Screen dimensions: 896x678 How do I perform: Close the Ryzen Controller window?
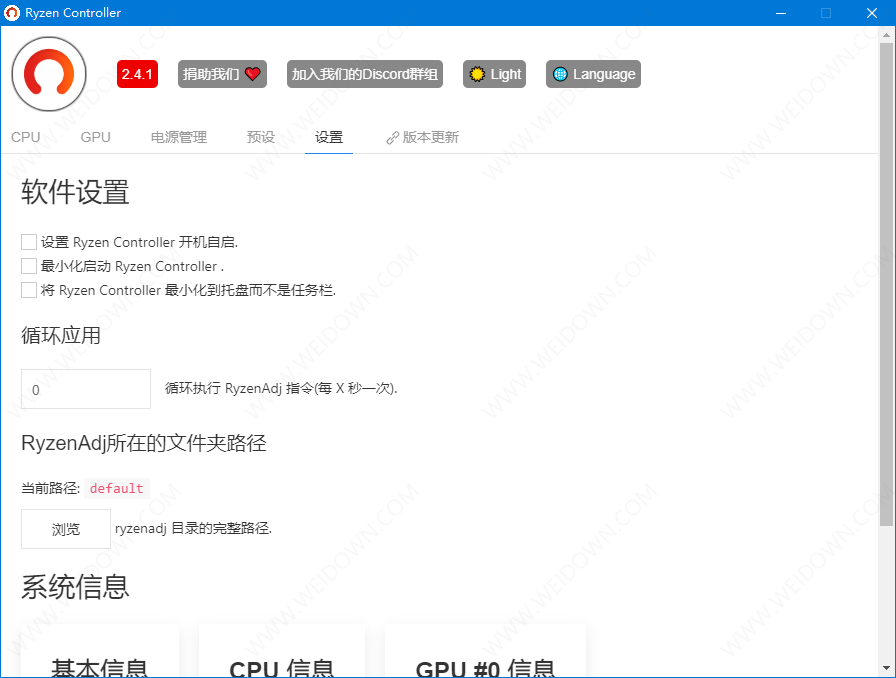(871, 13)
